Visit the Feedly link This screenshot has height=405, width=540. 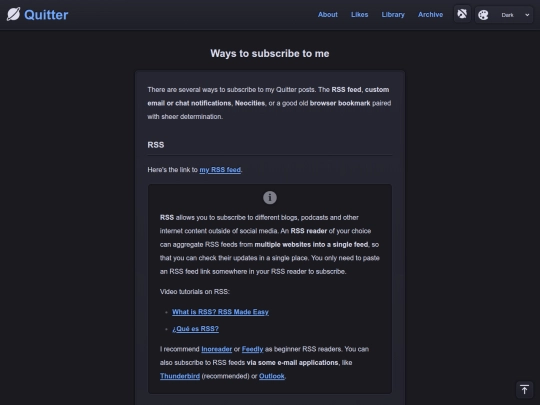tap(252, 349)
